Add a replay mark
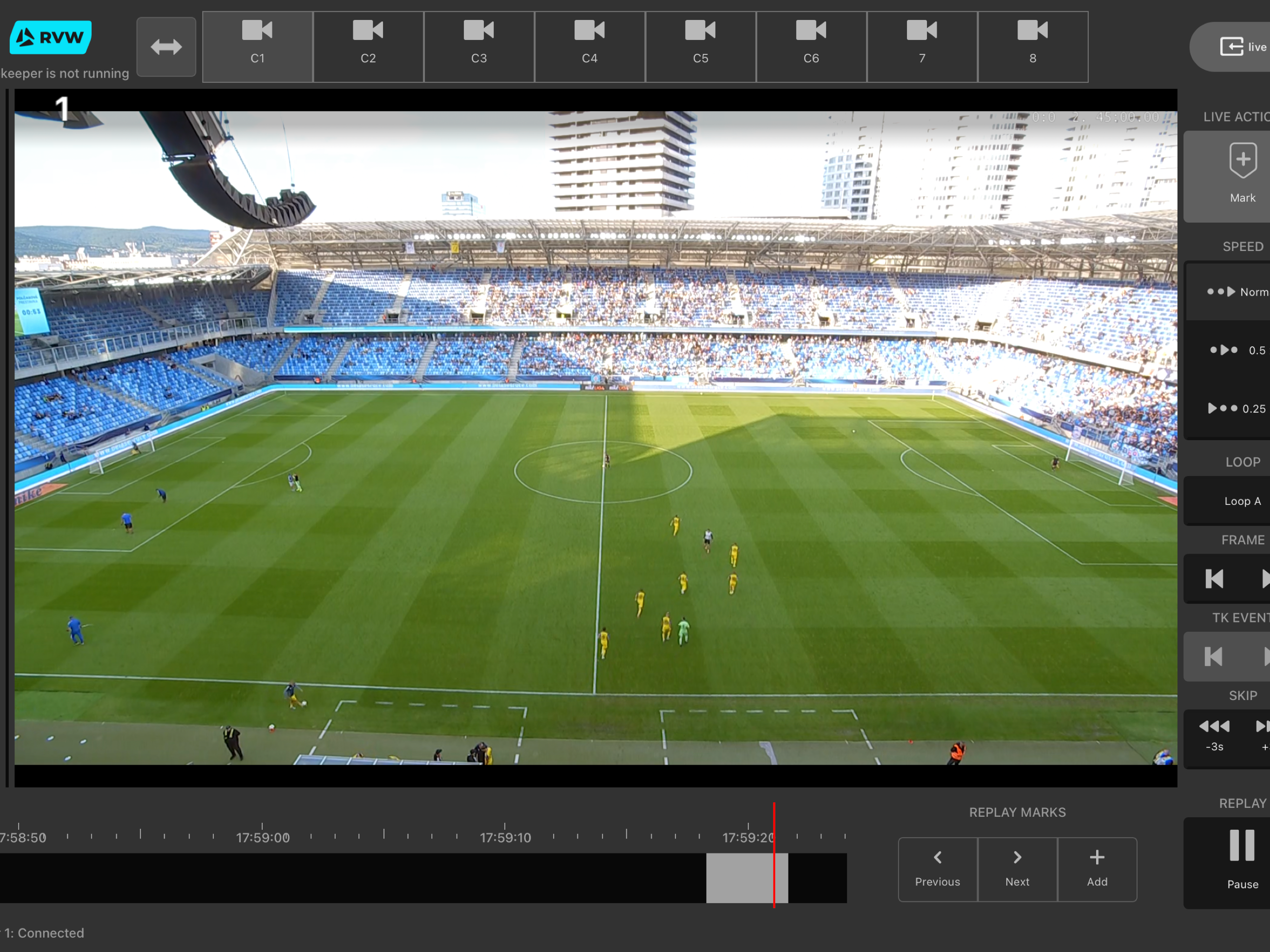Image resolution: width=1270 pixels, height=952 pixels. pos(1097,869)
